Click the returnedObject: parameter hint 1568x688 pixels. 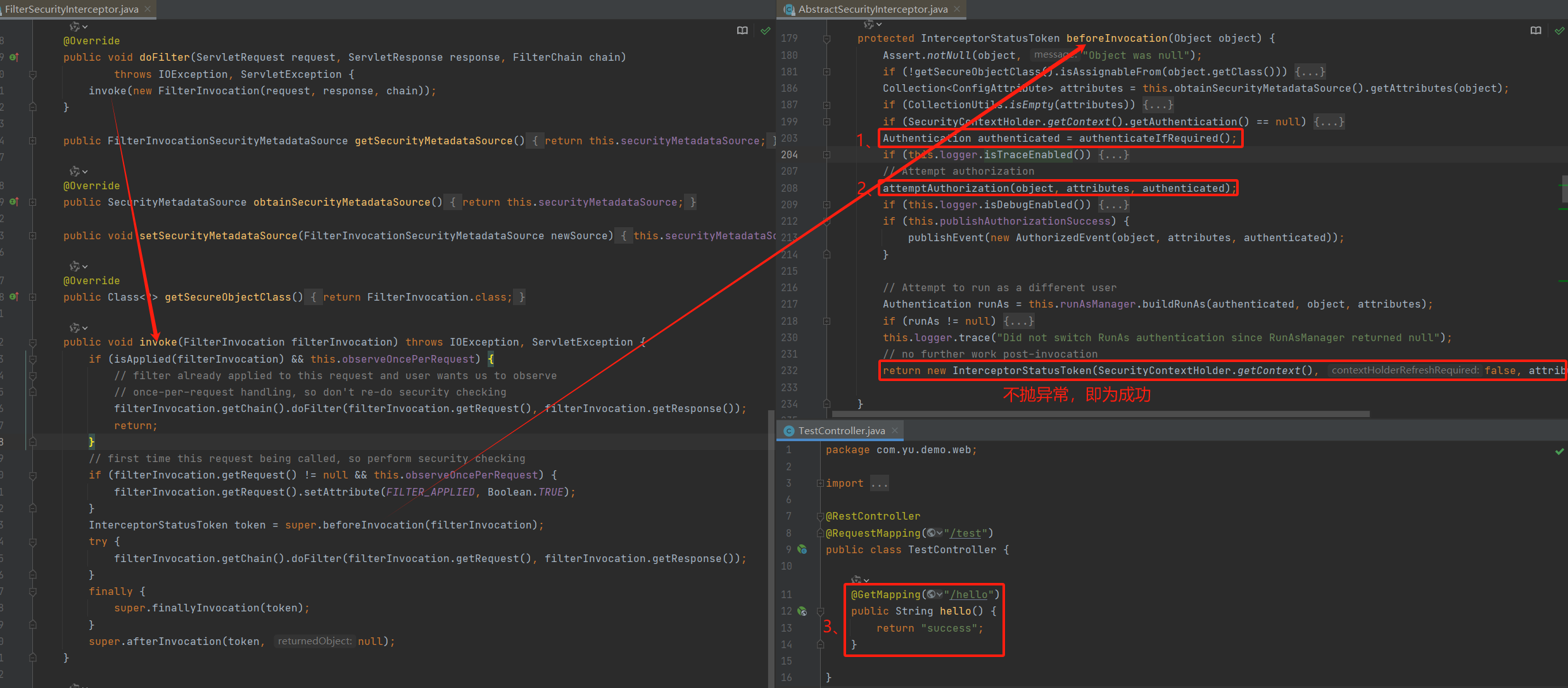[315, 641]
